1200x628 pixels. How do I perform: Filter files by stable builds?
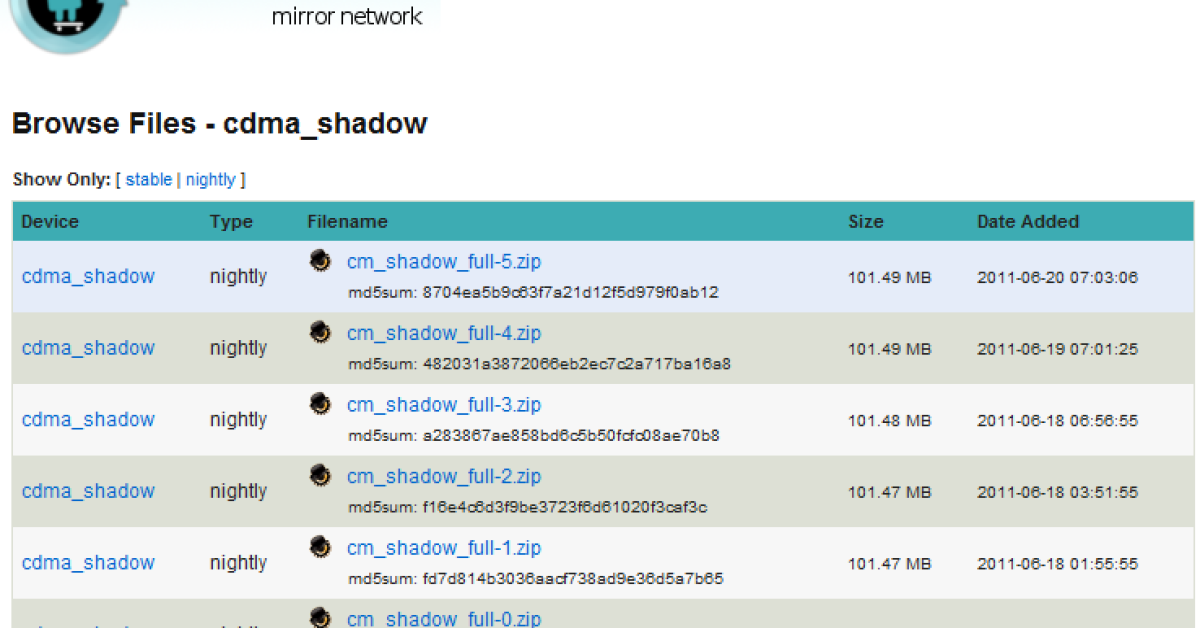click(x=149, y=180)
